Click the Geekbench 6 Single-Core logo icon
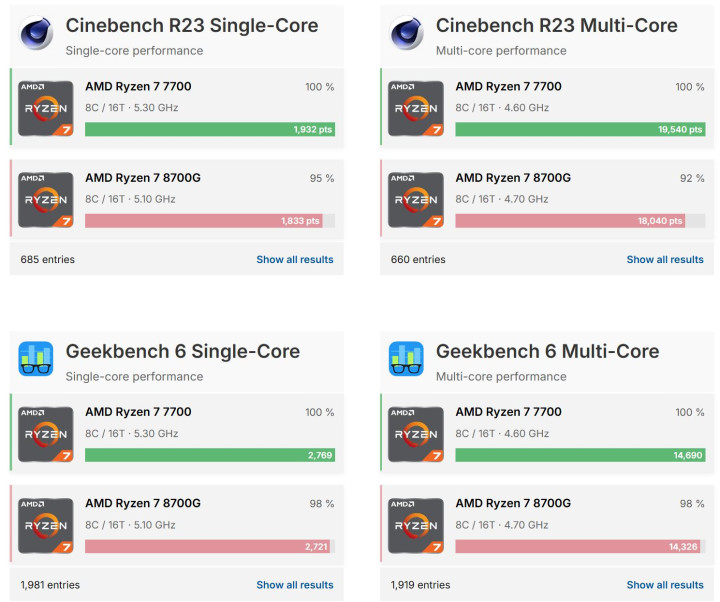This screenshot has width=720, height=602. [37, 360]
